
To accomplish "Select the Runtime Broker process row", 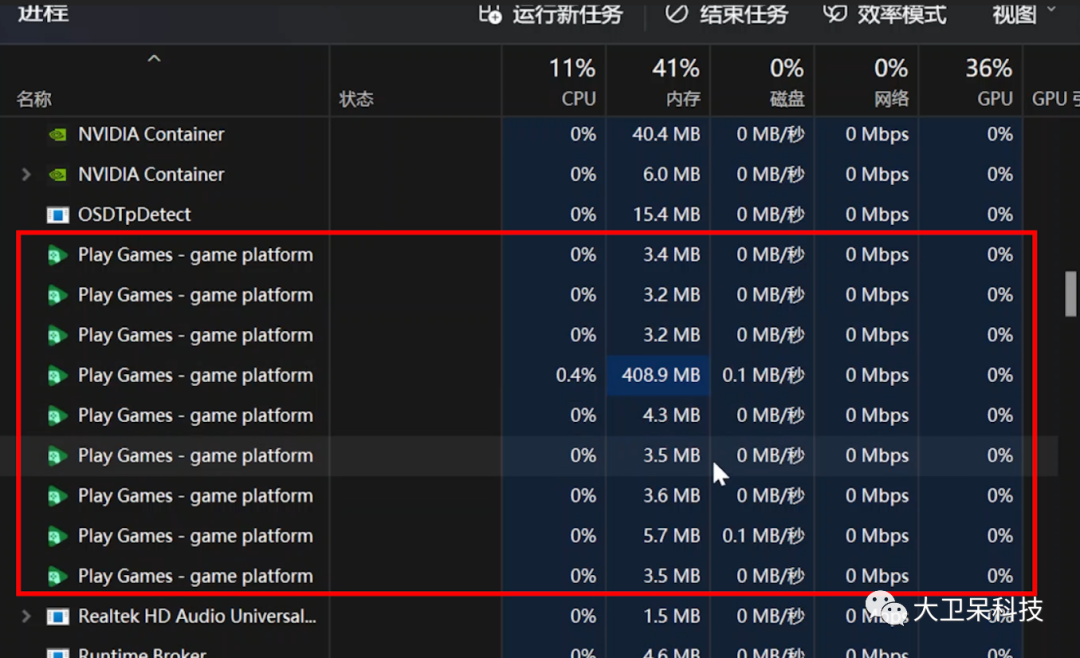I will 528,650.
